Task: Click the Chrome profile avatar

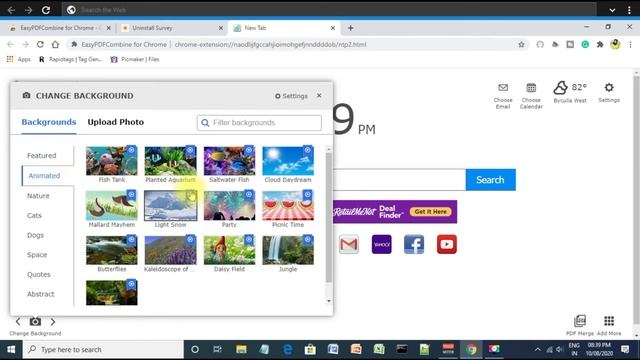Action: 615,44
